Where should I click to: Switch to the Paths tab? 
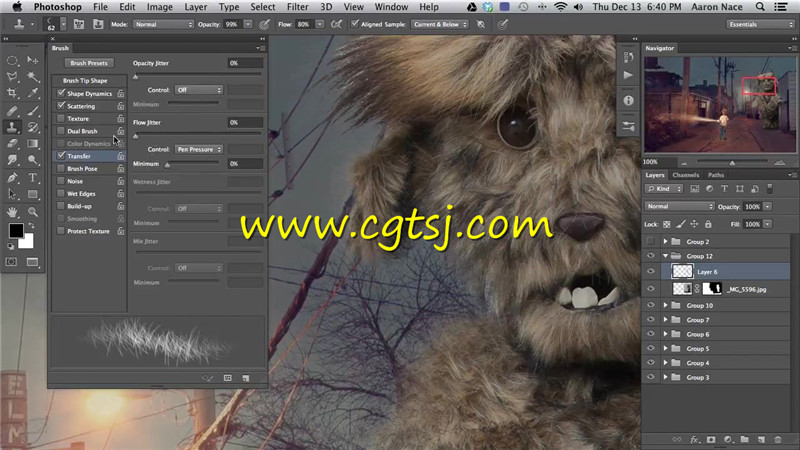[716, 175]
